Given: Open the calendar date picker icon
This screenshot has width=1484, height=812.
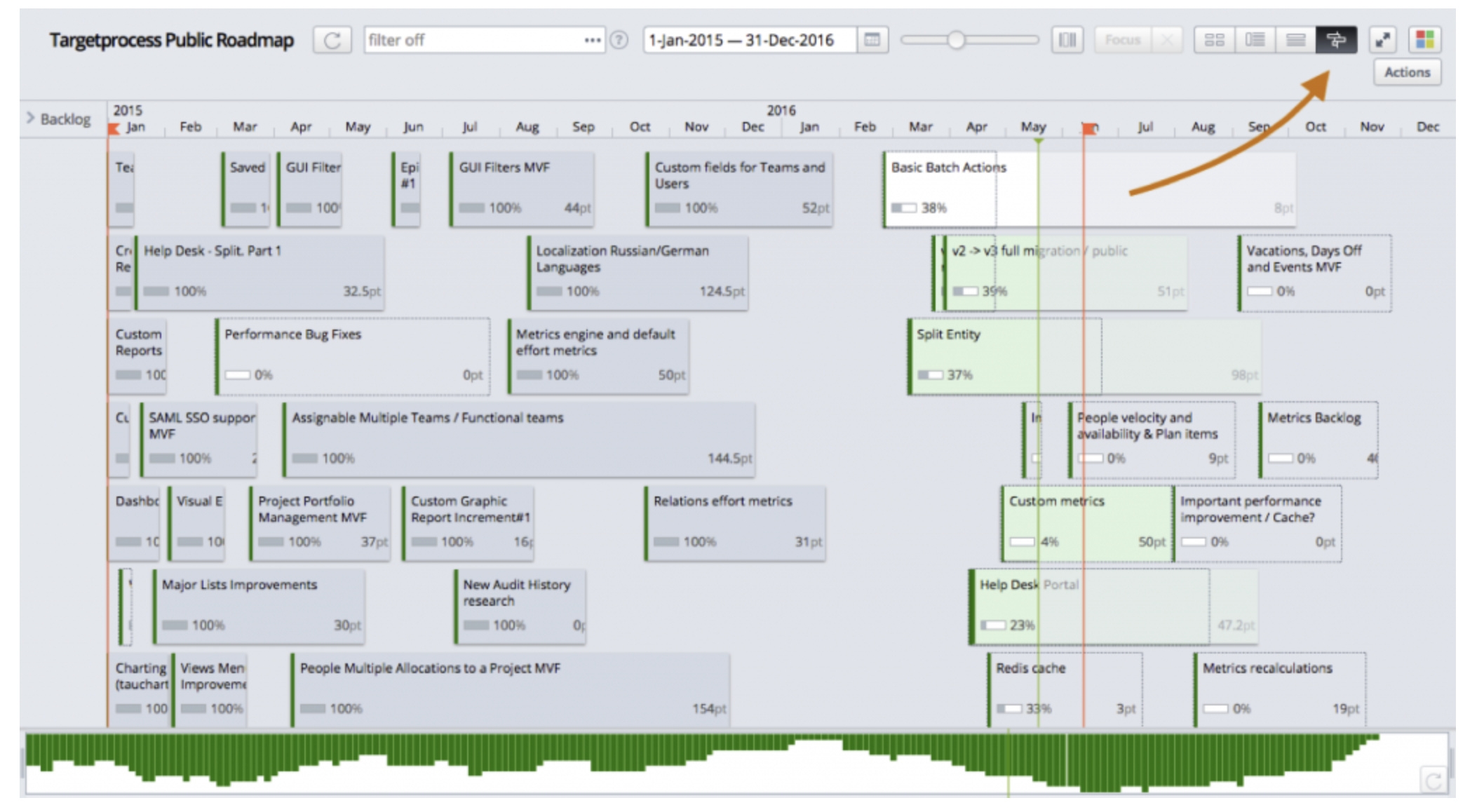Looking at the screenshot, I should point(875,40).
